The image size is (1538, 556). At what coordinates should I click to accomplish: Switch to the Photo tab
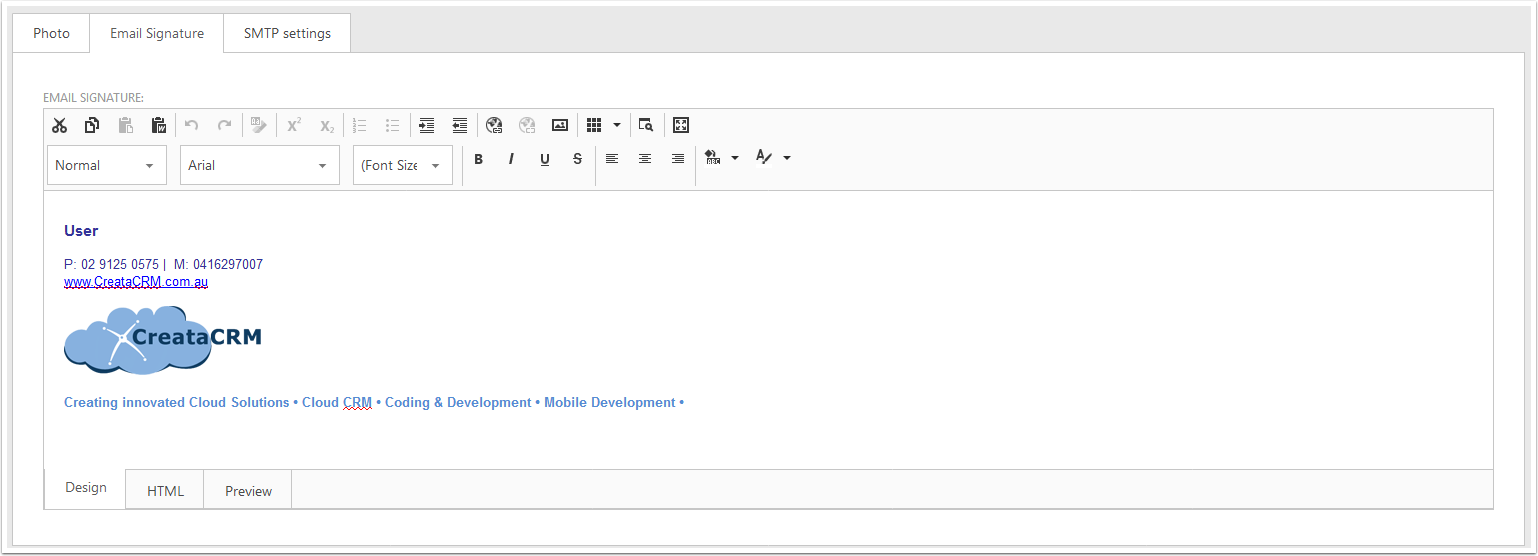pyautogui.click(x=51, y=33)
